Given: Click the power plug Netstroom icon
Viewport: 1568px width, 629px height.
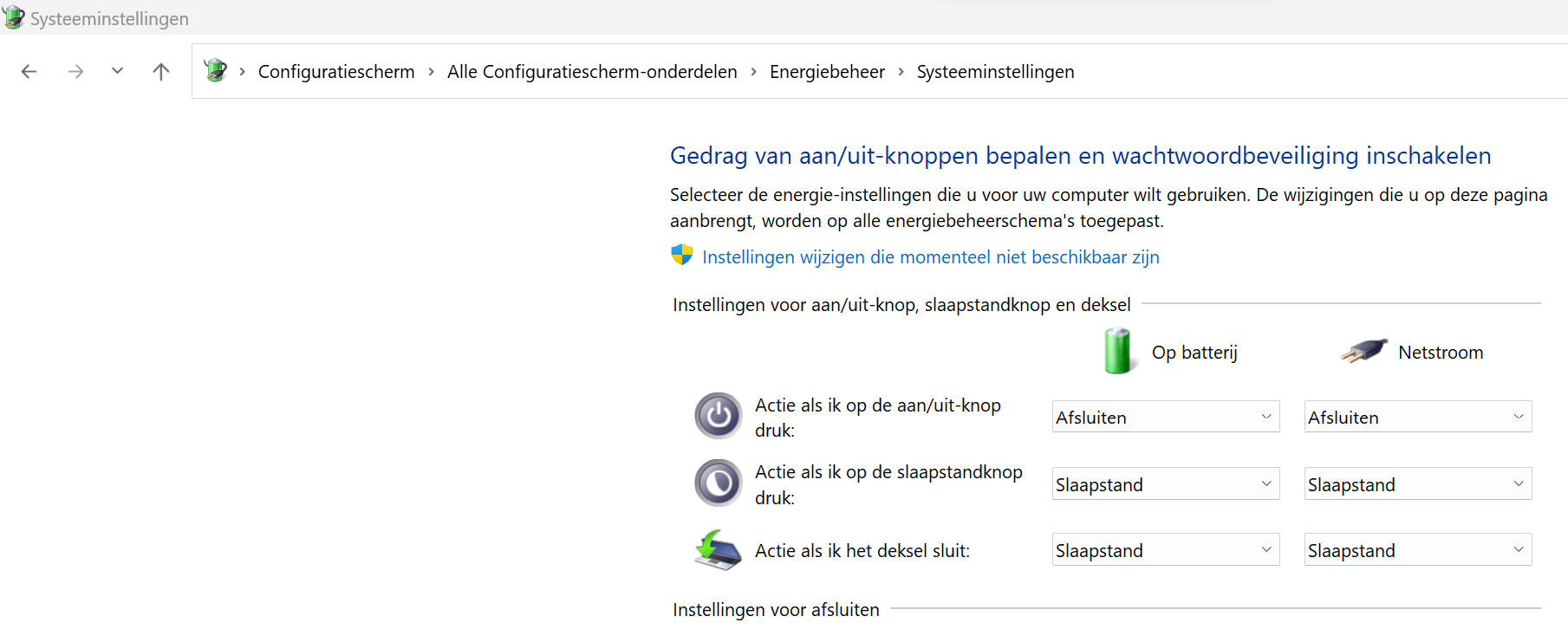Looking at the screenshot, I should click(1363, 351).
